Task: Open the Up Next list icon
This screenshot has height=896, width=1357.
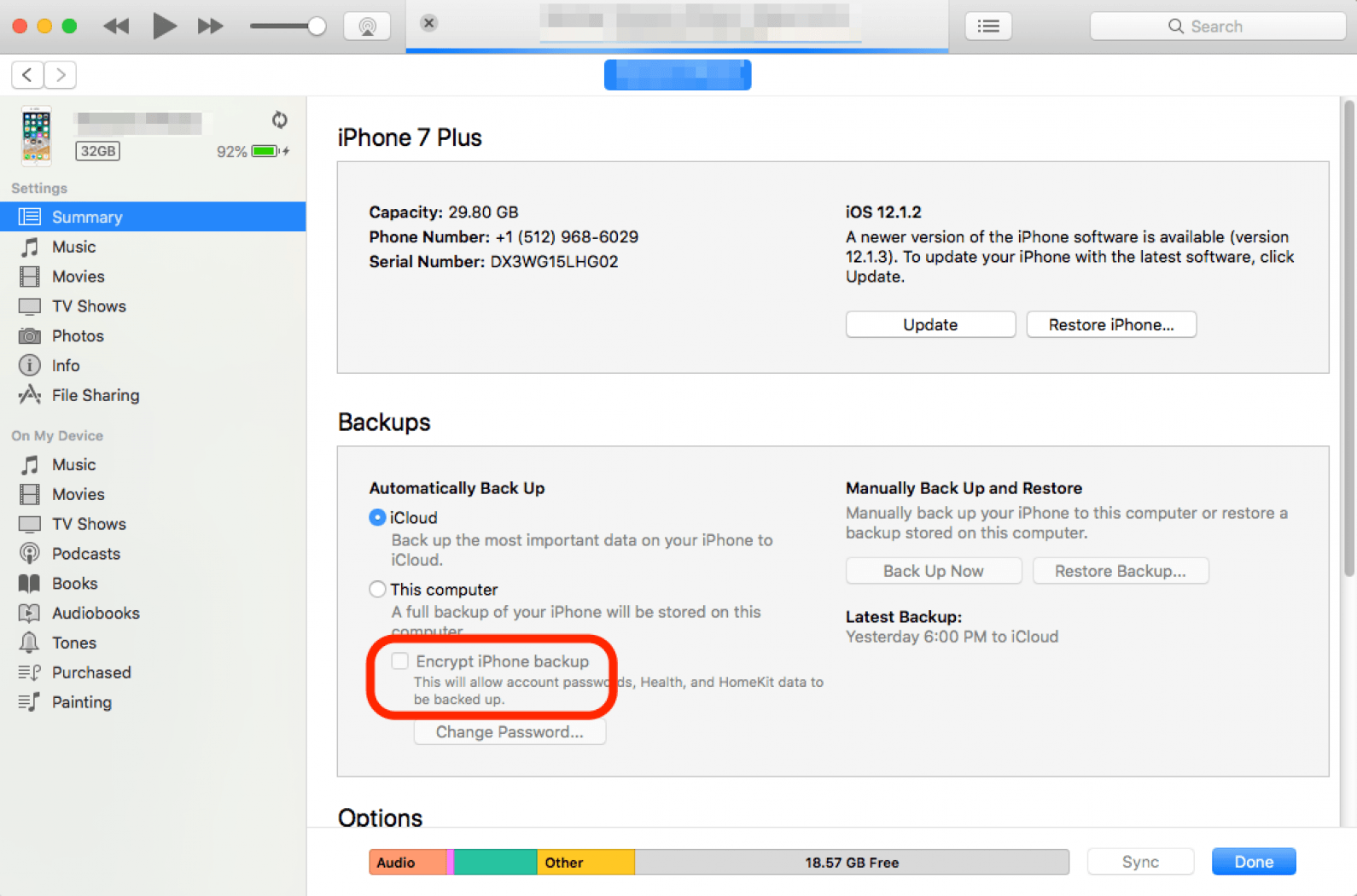Action: tap(988, 26)
